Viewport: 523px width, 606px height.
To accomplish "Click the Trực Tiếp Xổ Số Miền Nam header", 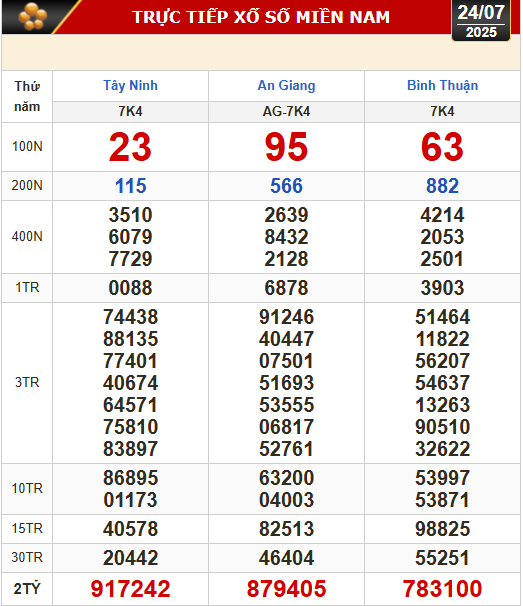I will point(261,17).
